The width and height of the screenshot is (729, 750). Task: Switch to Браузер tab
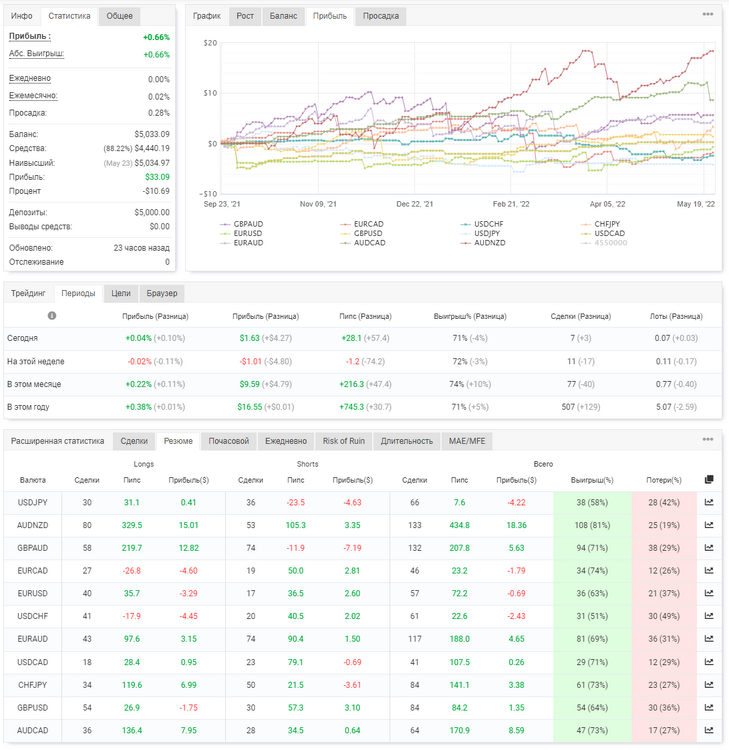point(162,293)
